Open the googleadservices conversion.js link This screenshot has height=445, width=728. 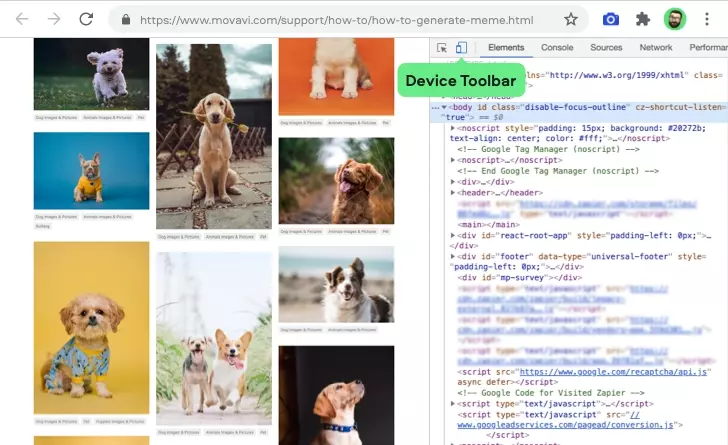click(565, 425)
